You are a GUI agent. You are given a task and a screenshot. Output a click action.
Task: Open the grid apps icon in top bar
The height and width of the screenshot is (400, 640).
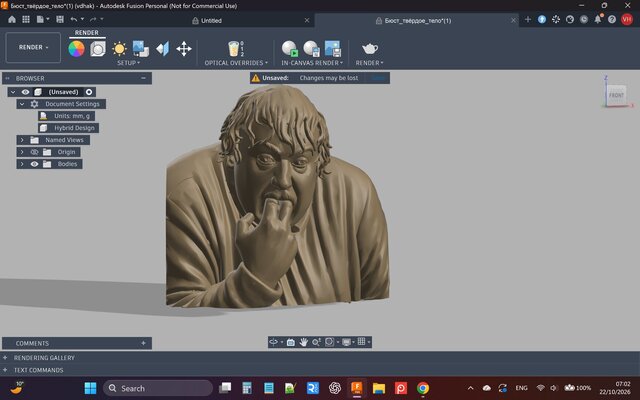(x=26, y=19)
